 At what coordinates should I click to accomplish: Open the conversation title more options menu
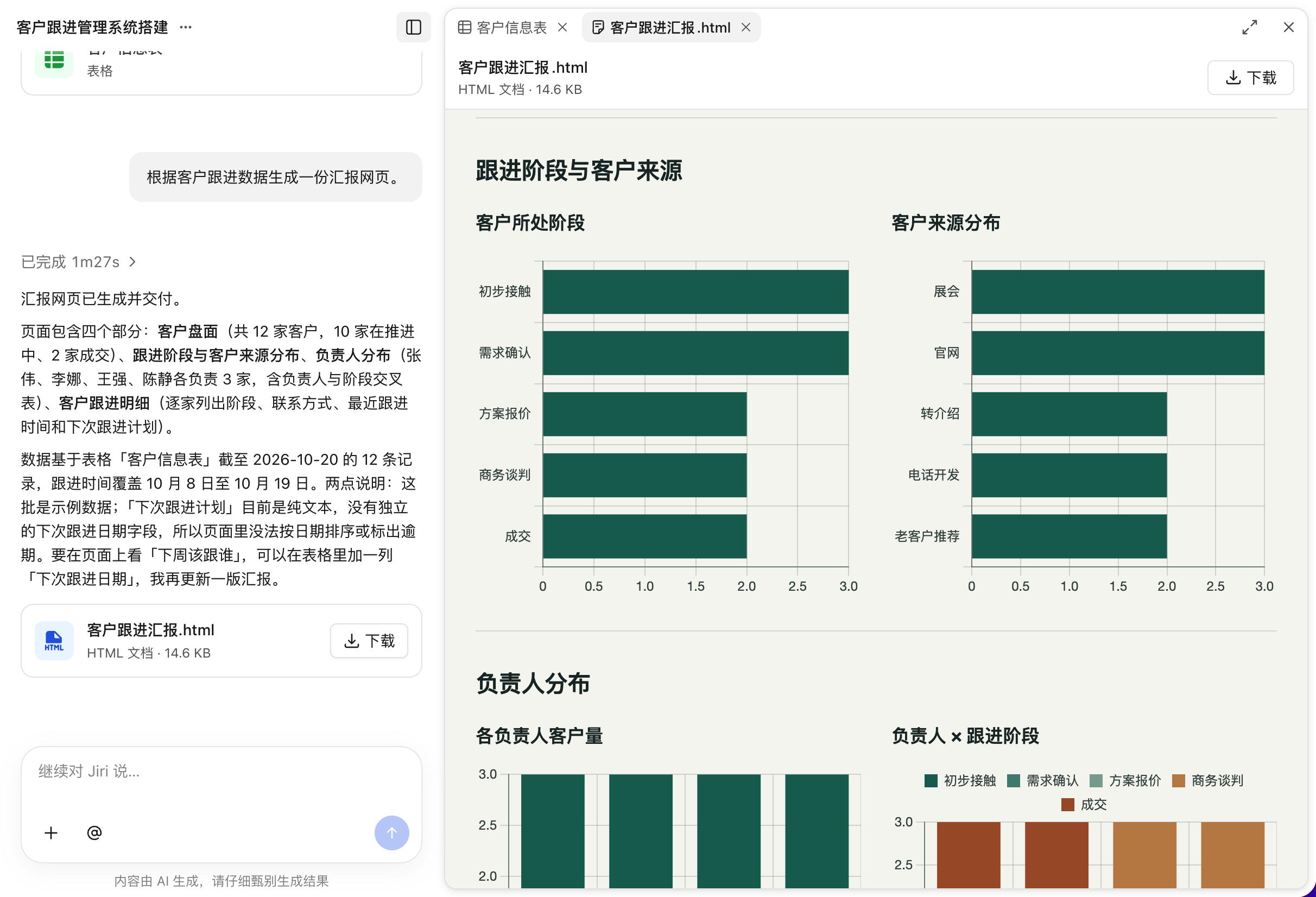186,27
